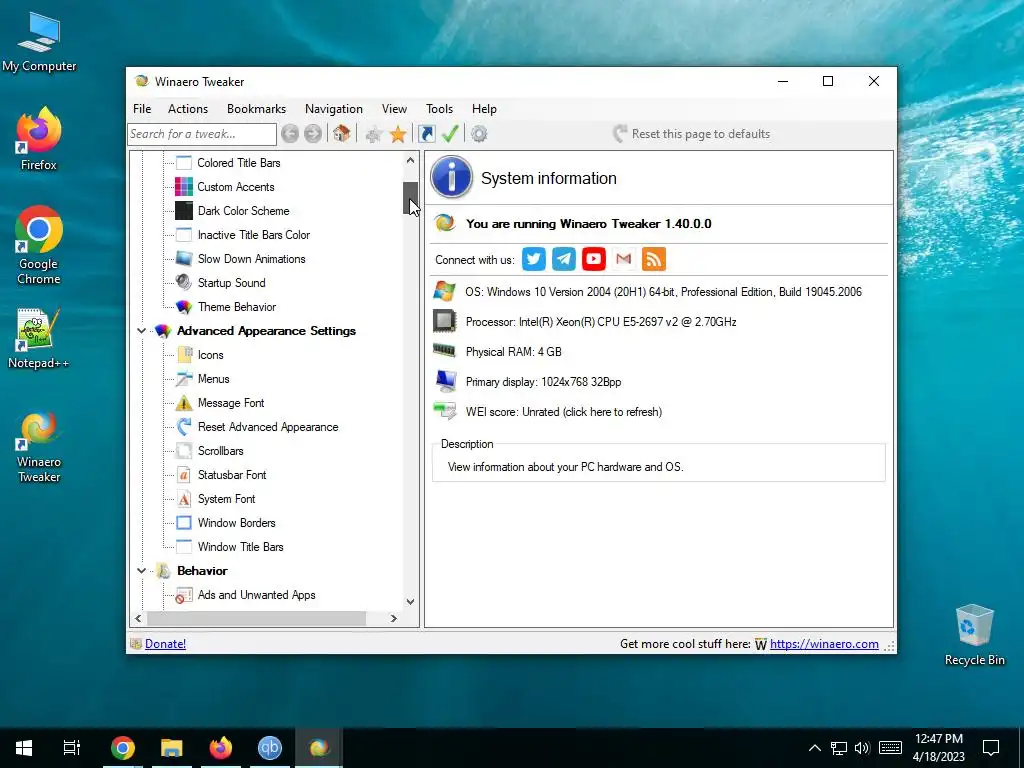This screenshot has height=768, width=1024.
Task: Open settings via the gear toolbar icon
Action: pyautogui.click(x=479, y=134)
